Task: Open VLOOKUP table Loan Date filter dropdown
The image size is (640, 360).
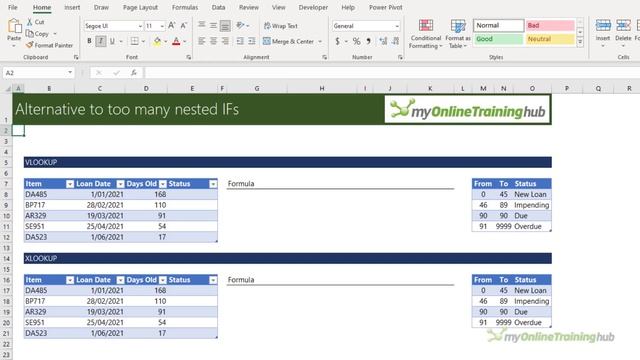Action: 120,184
